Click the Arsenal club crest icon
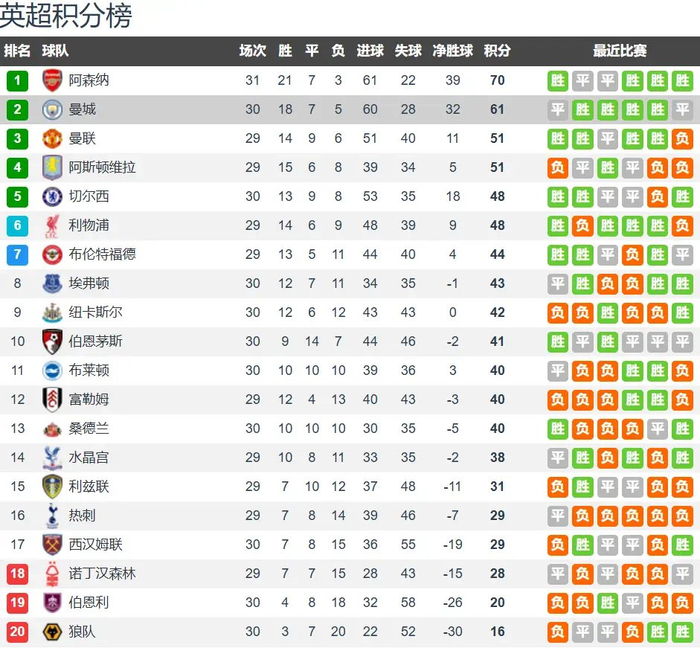This screenshot has width=700, height=648. [52, 81]
